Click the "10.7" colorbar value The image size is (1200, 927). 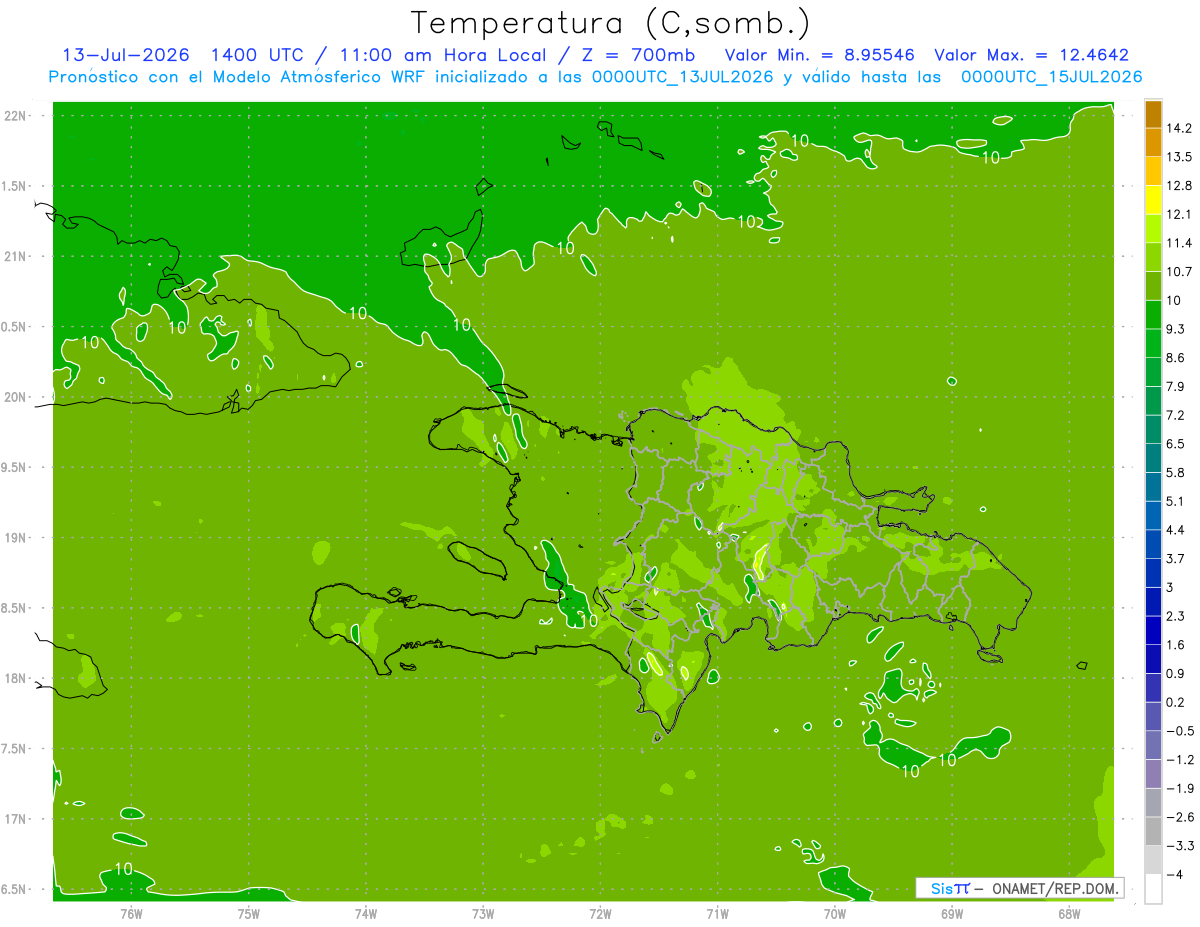coord(1180,272)
